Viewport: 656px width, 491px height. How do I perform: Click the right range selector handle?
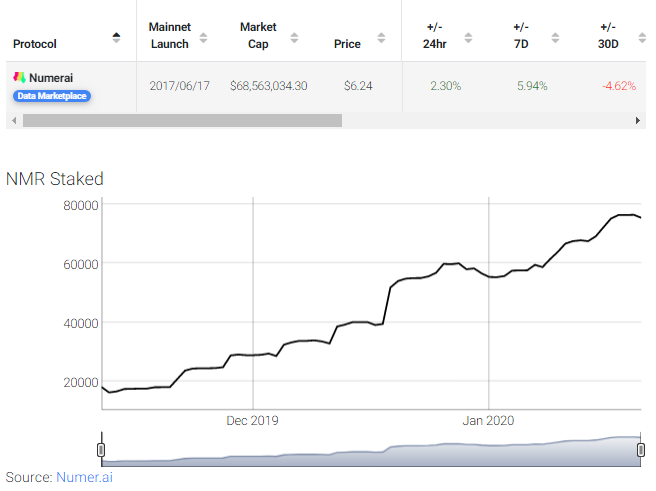(x=641, y=450)
